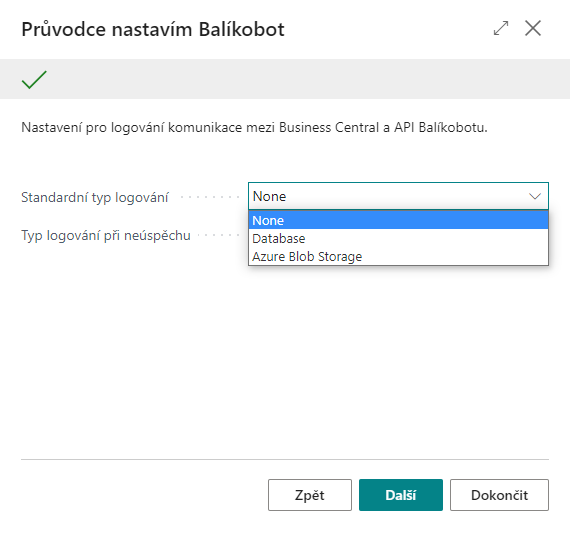Click the green checkmark icon in the banner
This screenshot has height=534, width=570.
pos(34,80)
